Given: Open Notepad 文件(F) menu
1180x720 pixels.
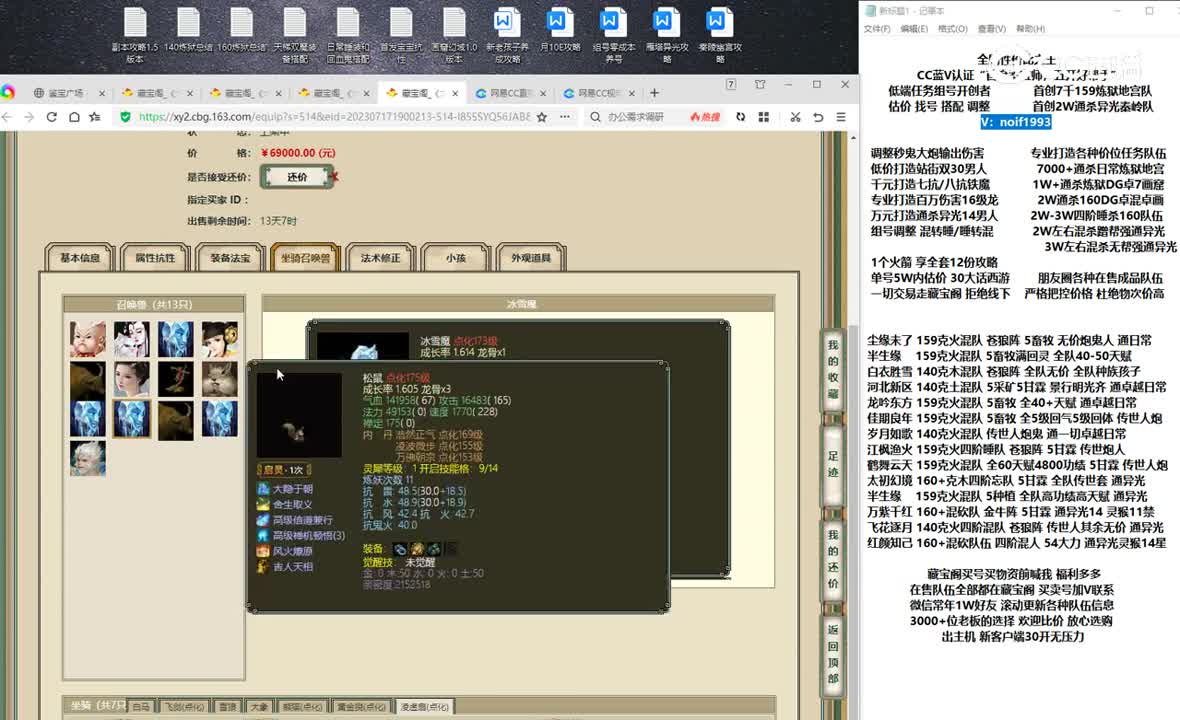Looking at the screenshot, I should coord(877,29).
